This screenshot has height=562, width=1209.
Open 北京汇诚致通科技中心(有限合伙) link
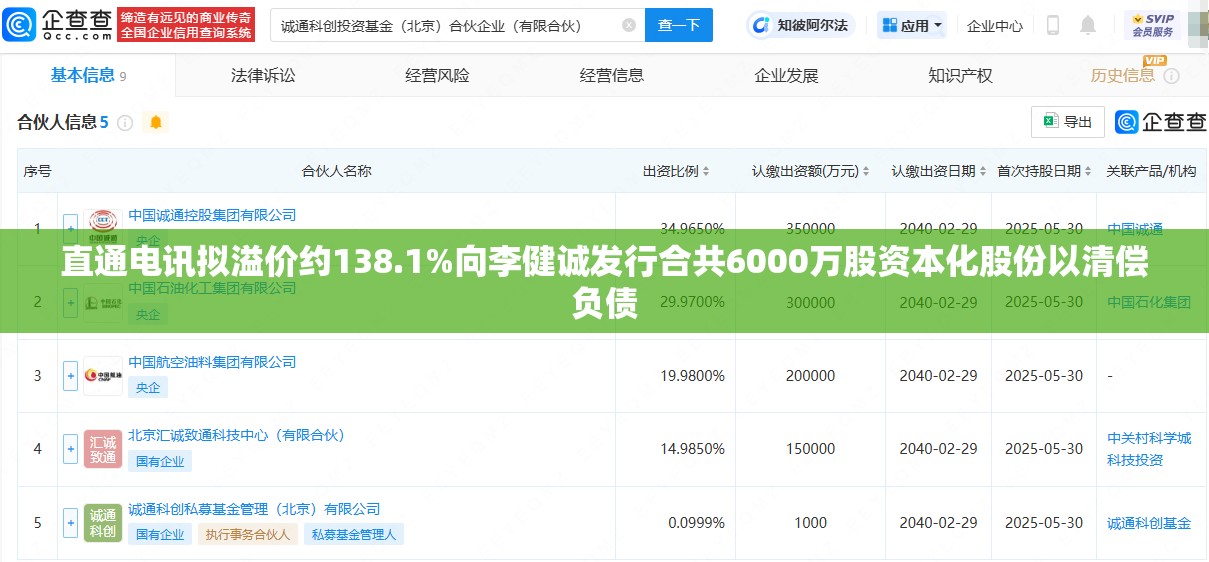[237, 435]
